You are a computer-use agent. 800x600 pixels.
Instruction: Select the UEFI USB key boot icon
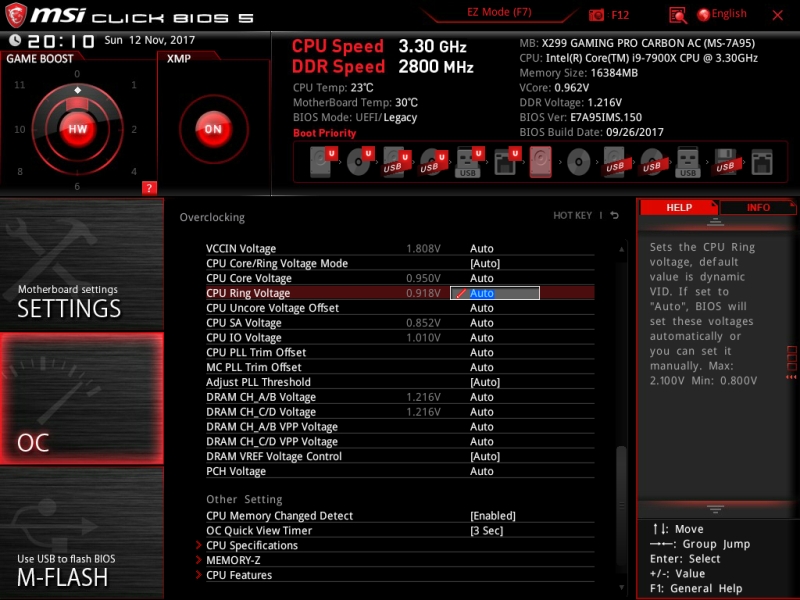click(469, 162)
